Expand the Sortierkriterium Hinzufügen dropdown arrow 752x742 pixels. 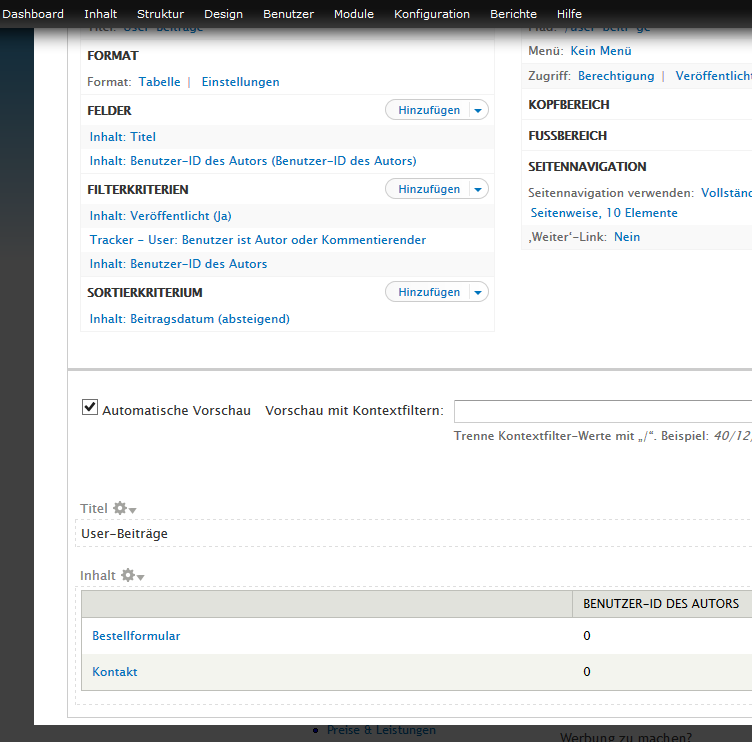pyautogui.click(x=478, y=292)
